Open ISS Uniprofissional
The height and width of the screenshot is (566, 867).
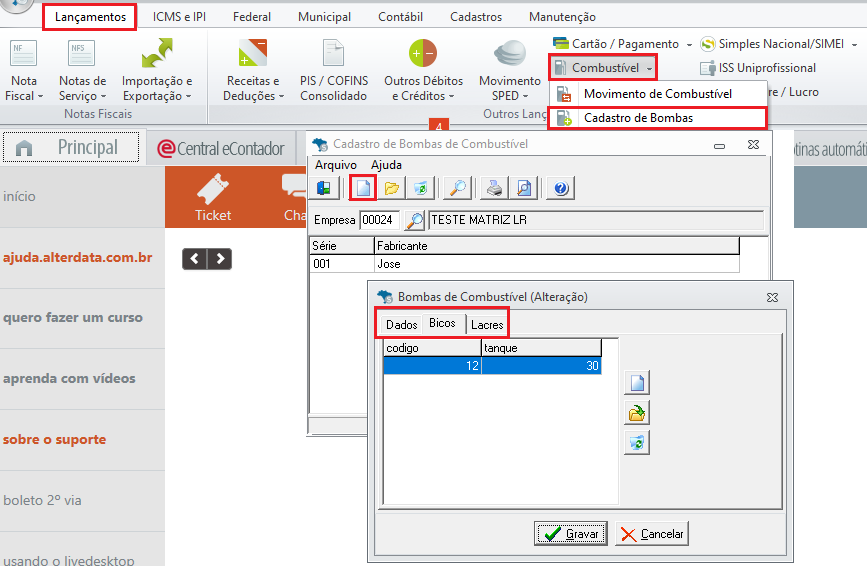(x=758, y=68)
